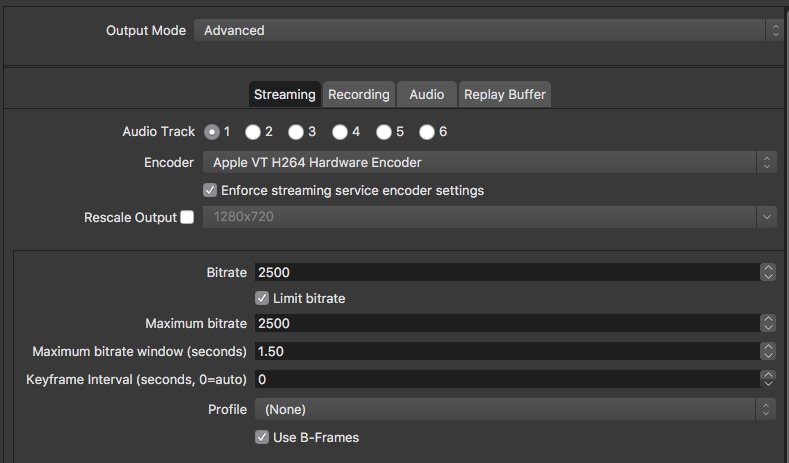
Task: Open the Output Mode dropdown
Action: (x=488, y=31)
